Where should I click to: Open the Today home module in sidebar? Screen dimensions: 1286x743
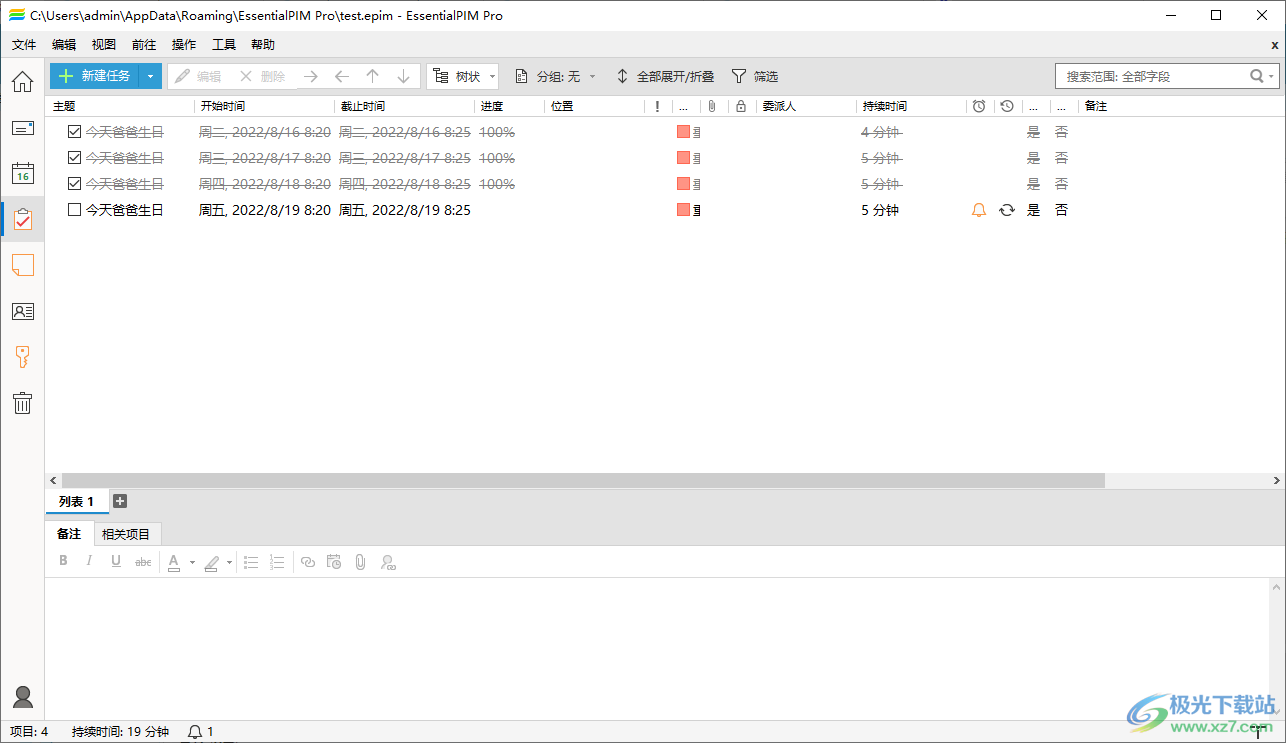point(22,82)
